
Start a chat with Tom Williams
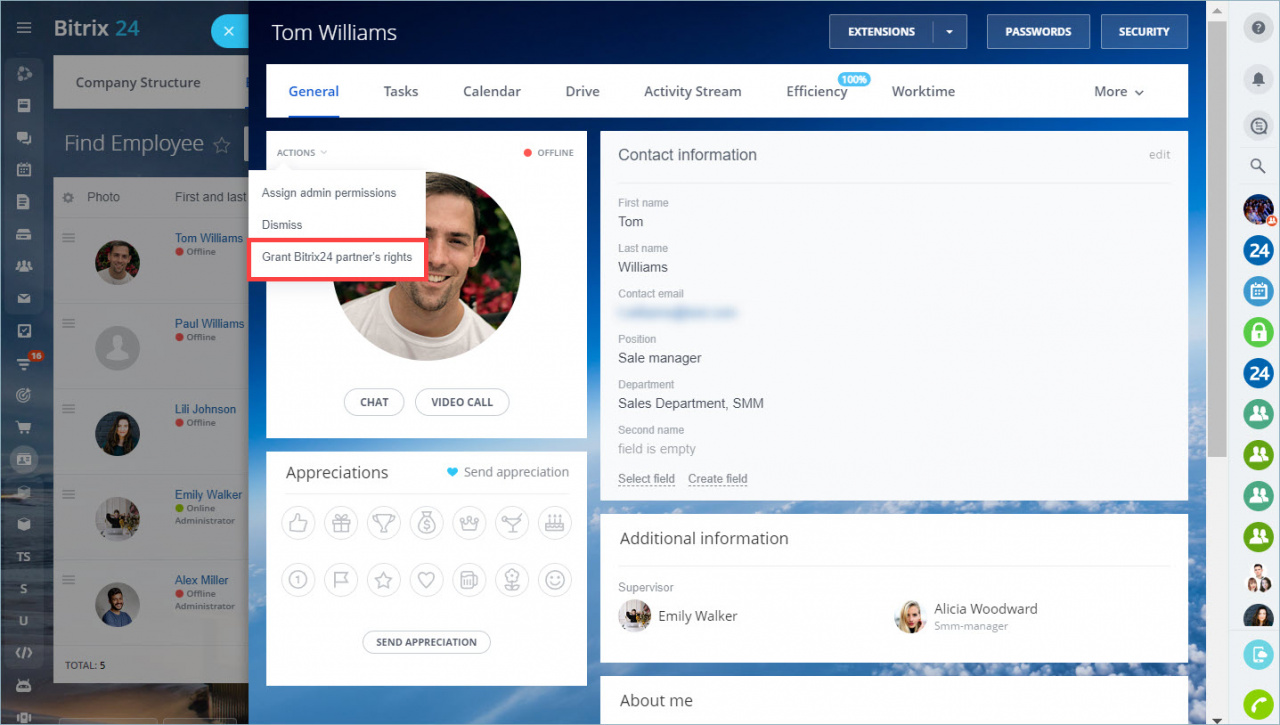[x=374, y=402]
